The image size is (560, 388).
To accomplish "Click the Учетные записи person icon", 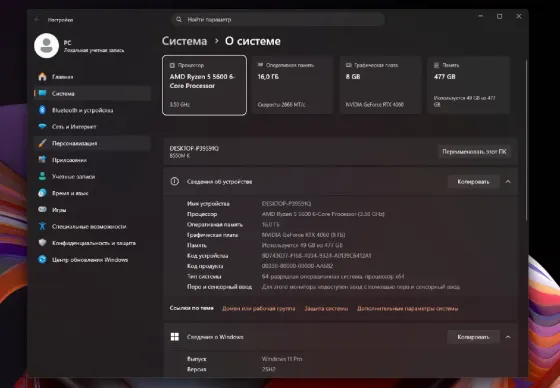I will [x=42, y=176].
